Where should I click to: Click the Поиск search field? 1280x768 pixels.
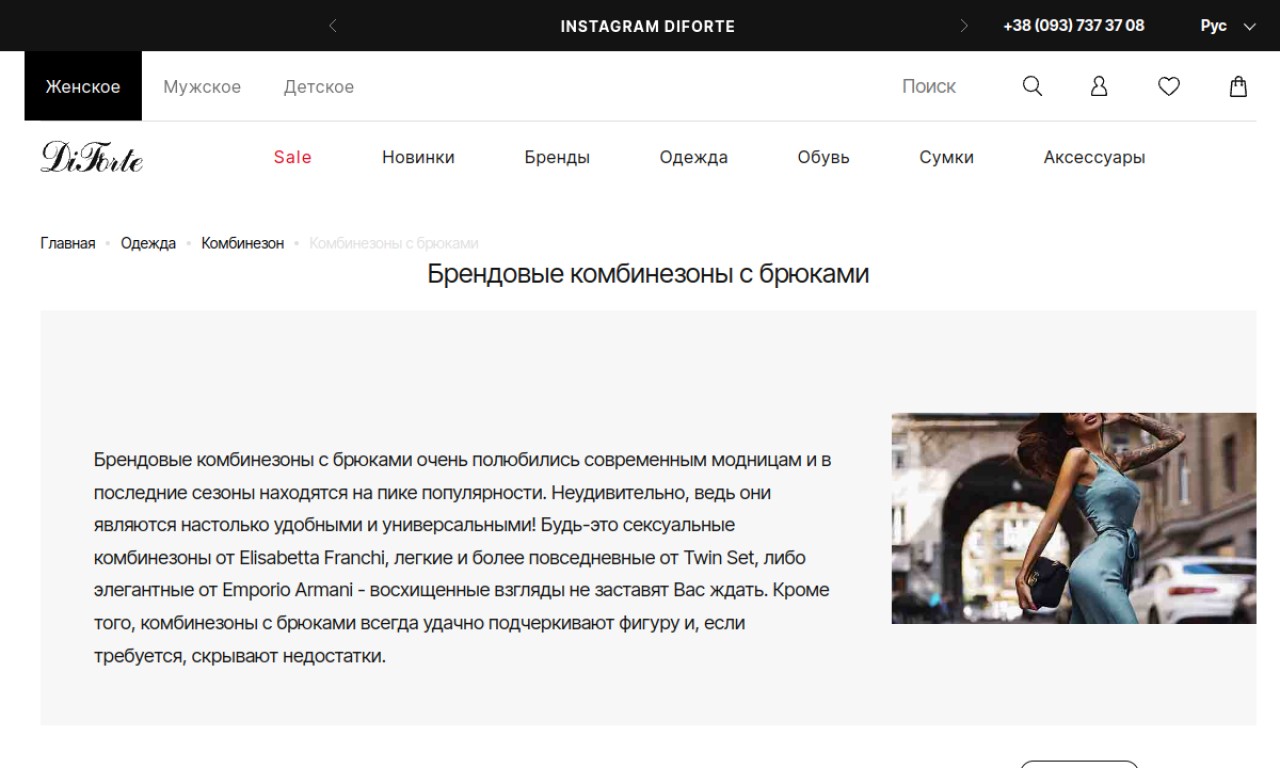[929, 87]
